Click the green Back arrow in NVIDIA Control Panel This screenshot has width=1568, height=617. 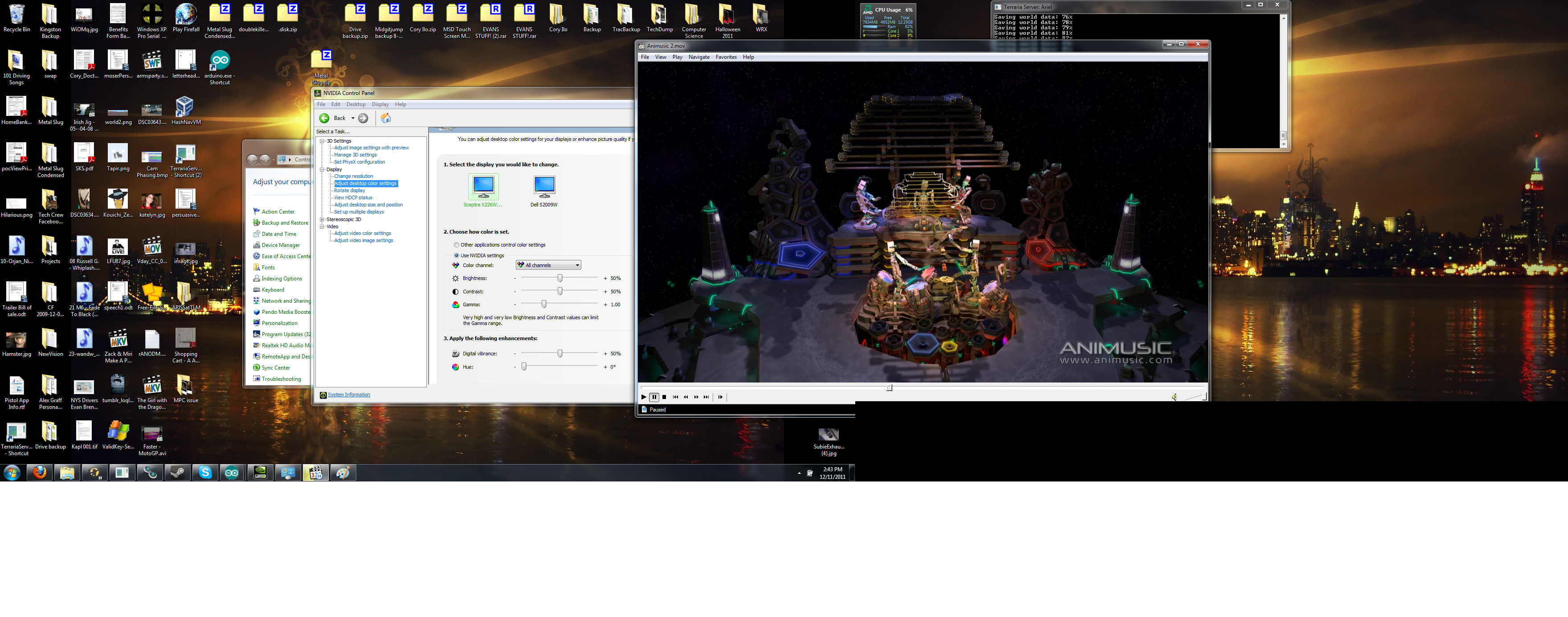point(324,118)
